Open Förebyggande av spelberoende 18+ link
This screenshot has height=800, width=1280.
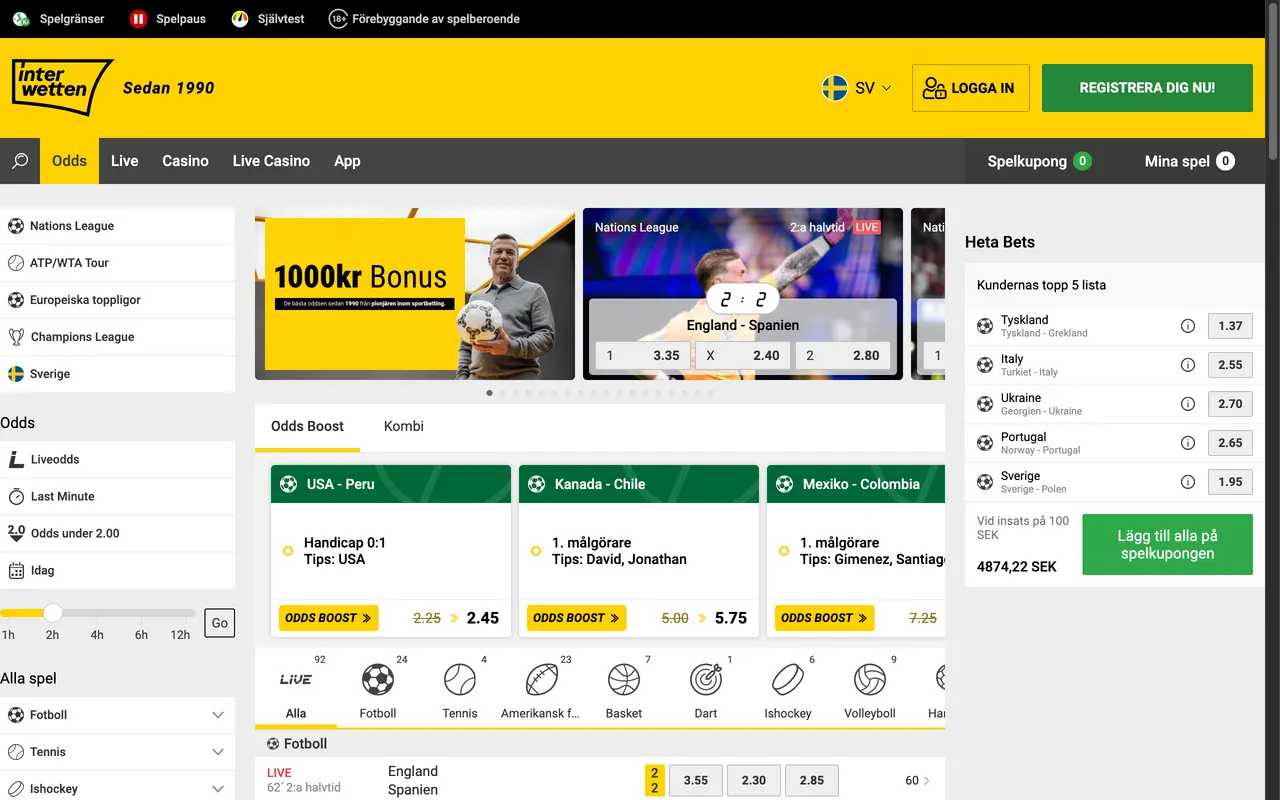coord(425,19)
